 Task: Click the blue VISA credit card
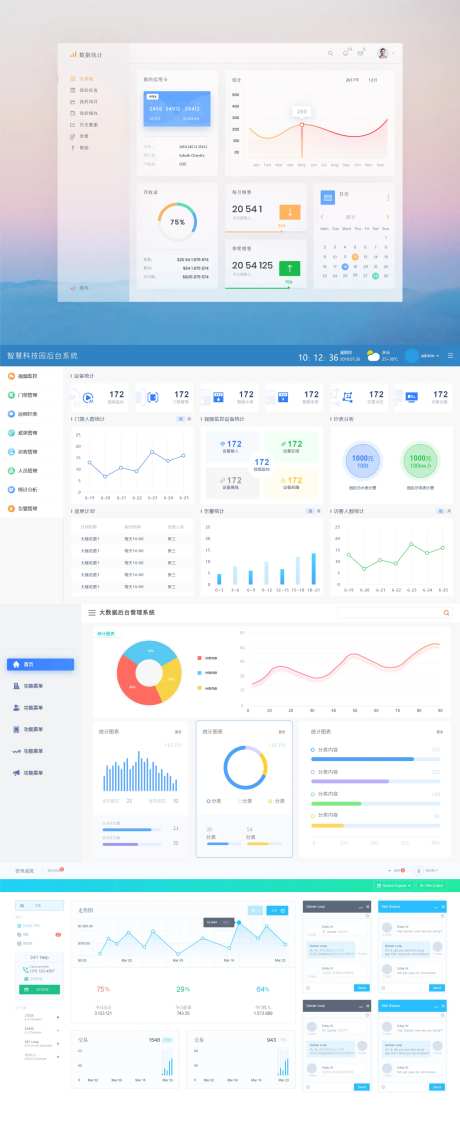click(x=177, y=109)
